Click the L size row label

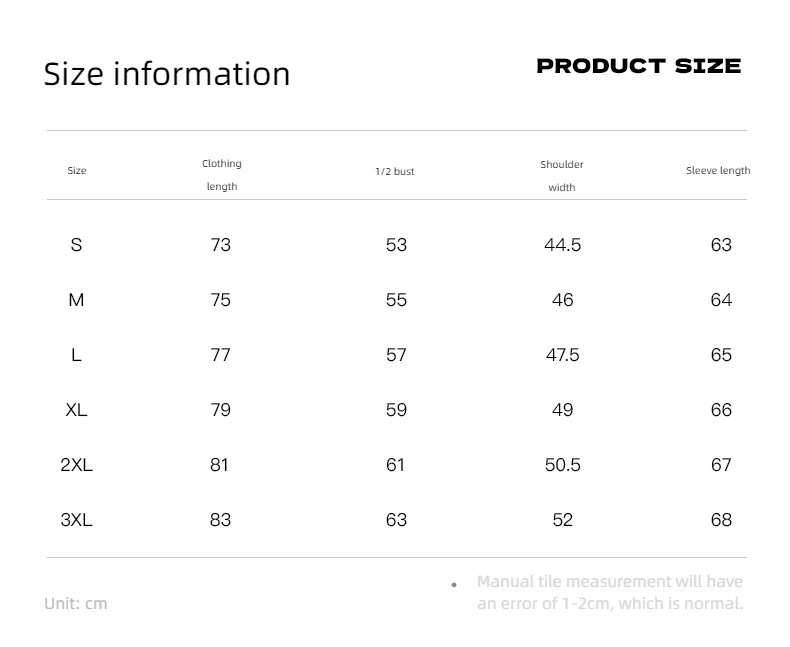pos(76,355)
